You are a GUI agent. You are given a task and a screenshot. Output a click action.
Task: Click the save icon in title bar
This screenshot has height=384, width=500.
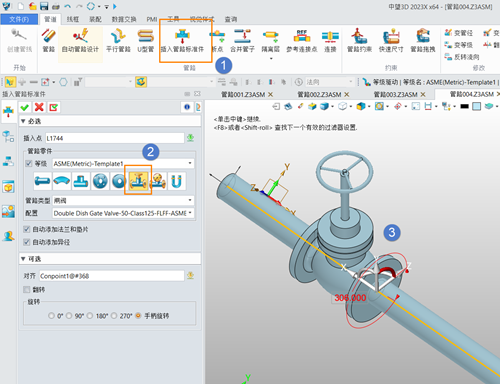click(x=44, y=6)
